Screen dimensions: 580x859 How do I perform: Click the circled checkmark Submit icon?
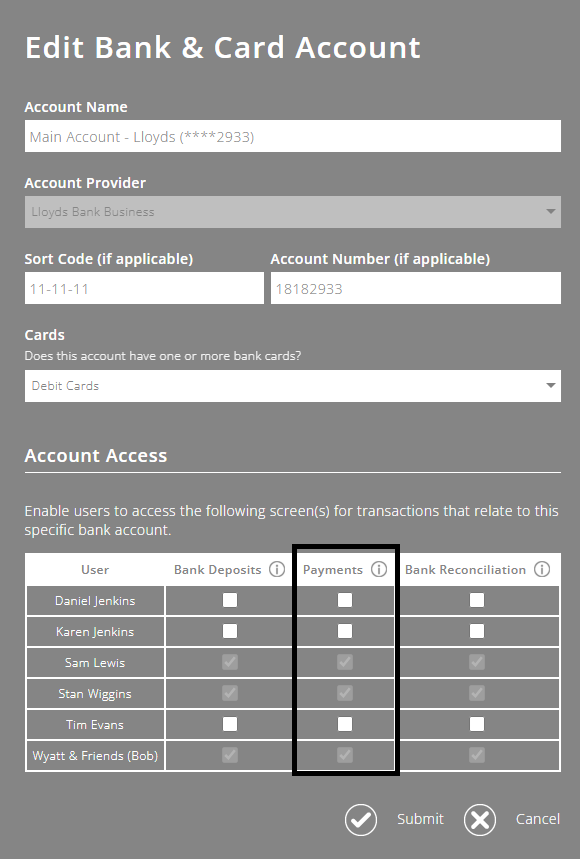click(361, 819)
